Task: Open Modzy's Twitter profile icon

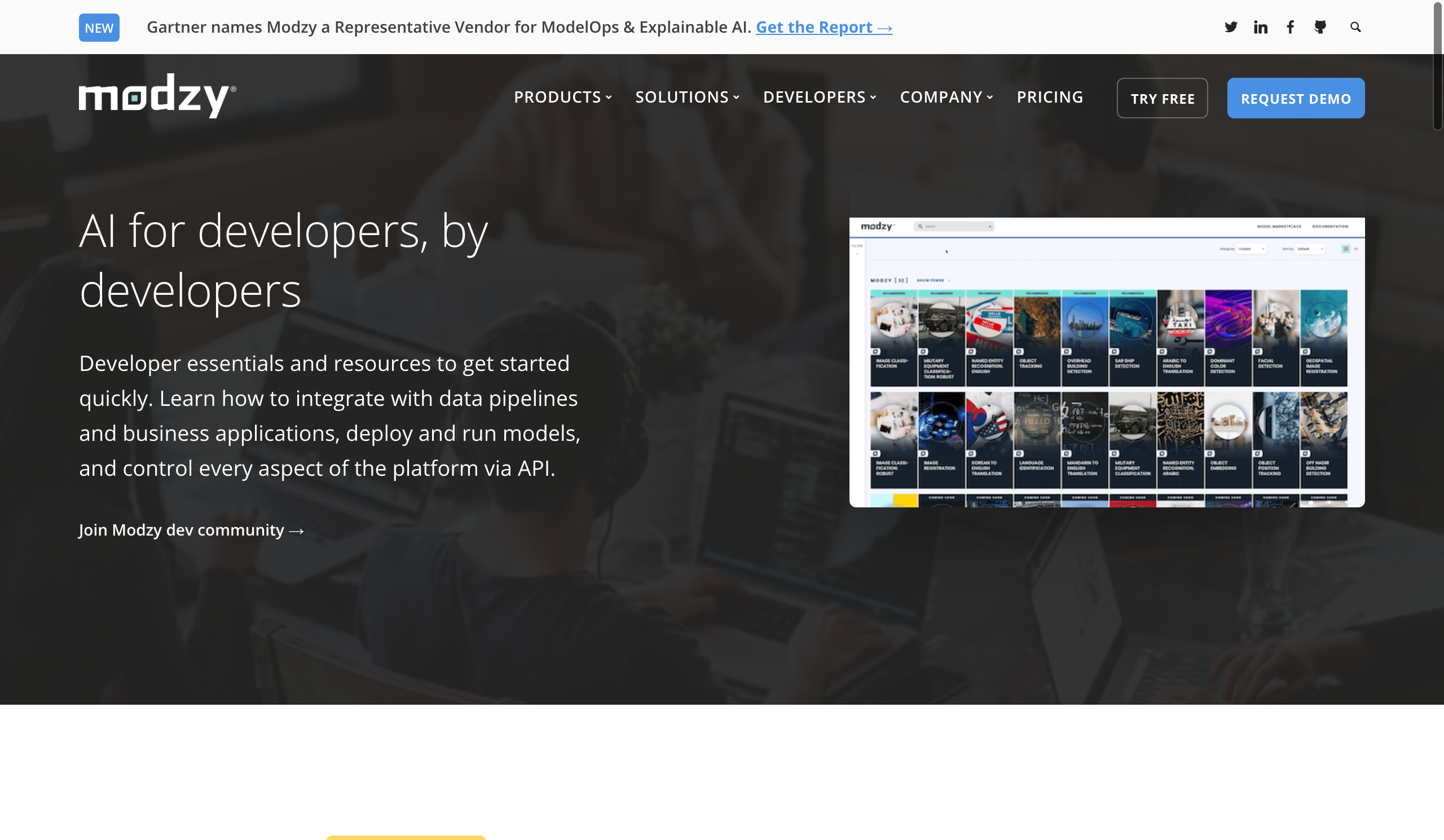Action: (x=1230, y=27)
